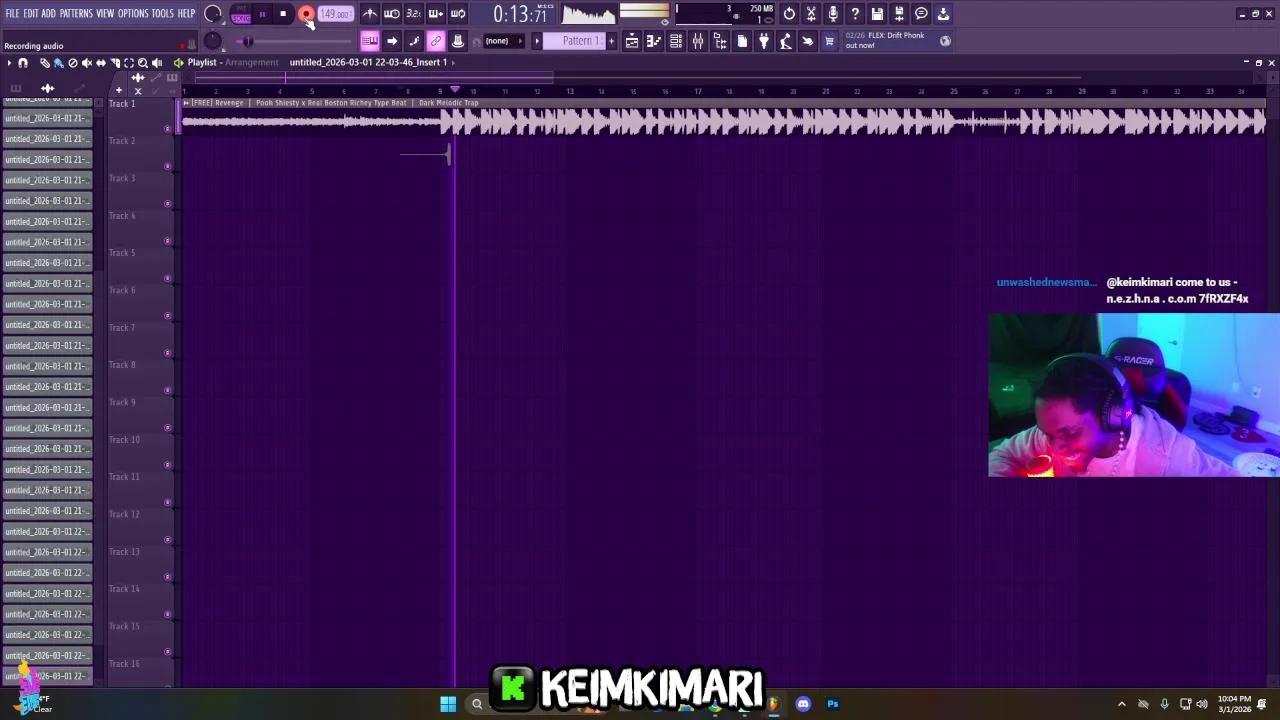Click the Playlist horizontal zoom scrollbar
Viewport: 1280px width, 720px height.
point(374,77)
